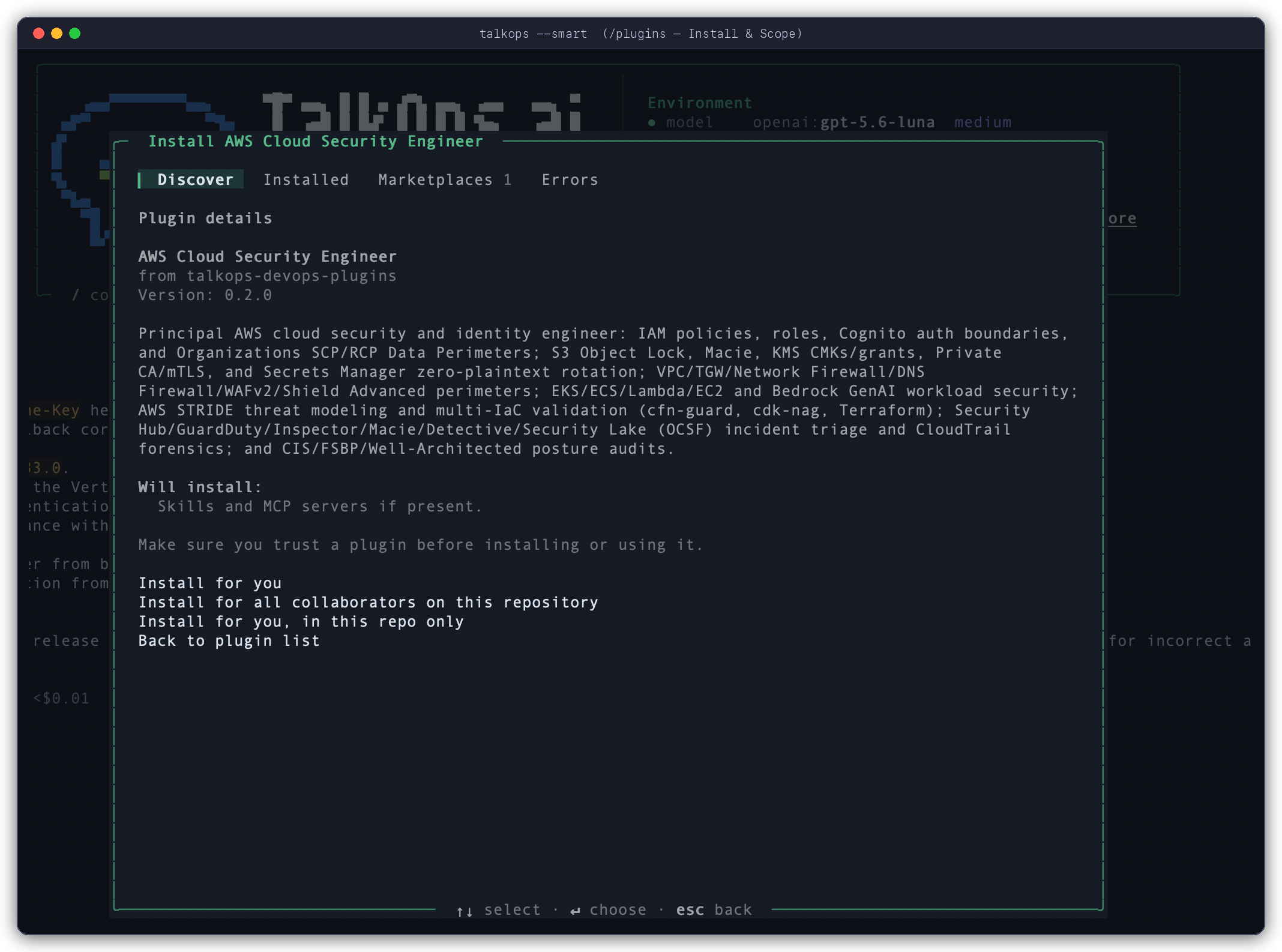Click 'Plugin details' heading
Viewport: 1282px width, 952px height.
[x=205, y=218]
